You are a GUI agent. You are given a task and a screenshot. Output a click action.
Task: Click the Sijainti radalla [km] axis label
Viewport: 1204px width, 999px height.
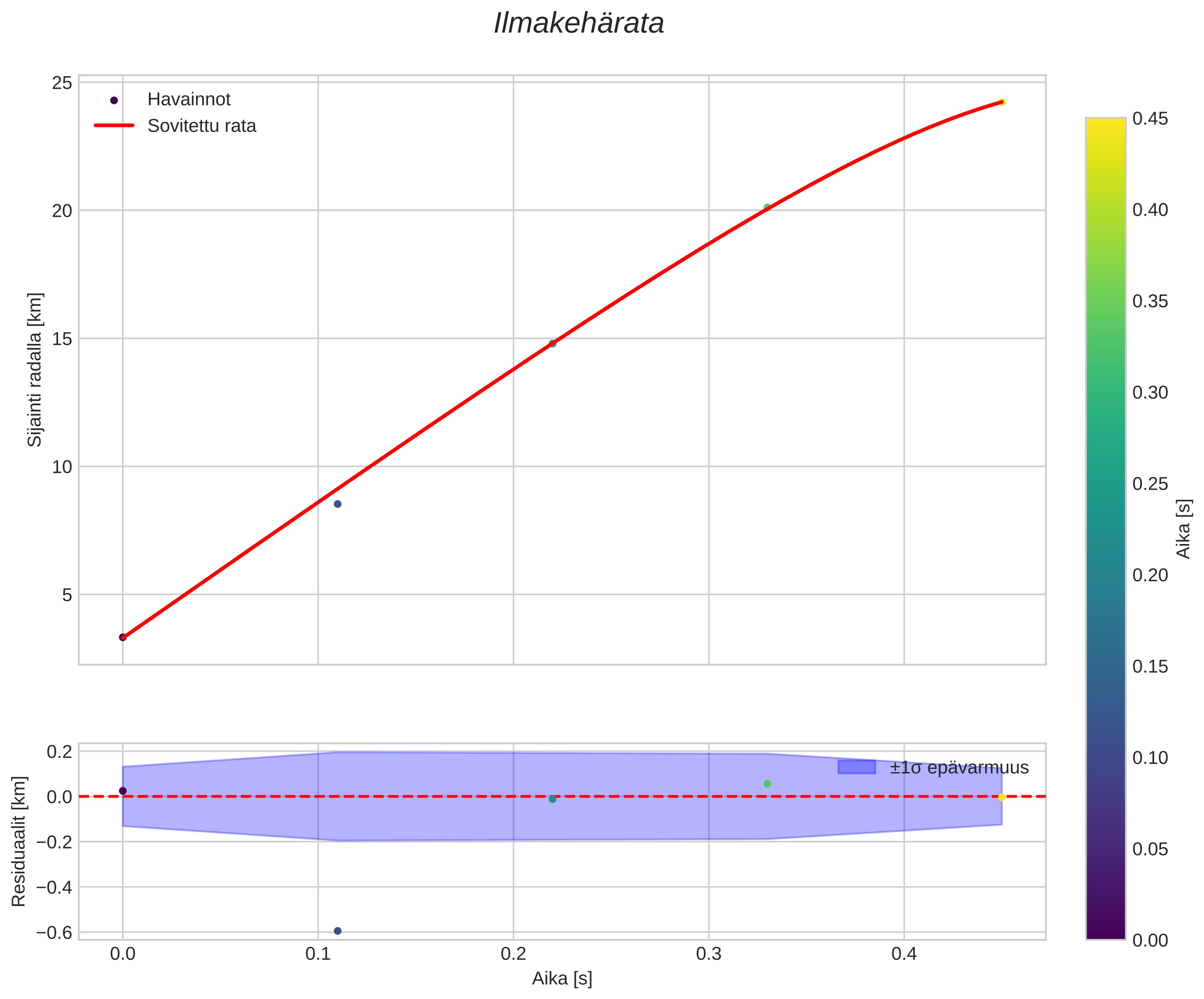[35, 370]
